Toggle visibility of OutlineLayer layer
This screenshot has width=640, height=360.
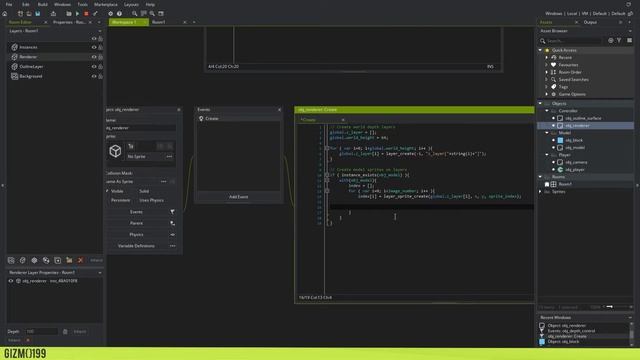[x=94, y=67]
